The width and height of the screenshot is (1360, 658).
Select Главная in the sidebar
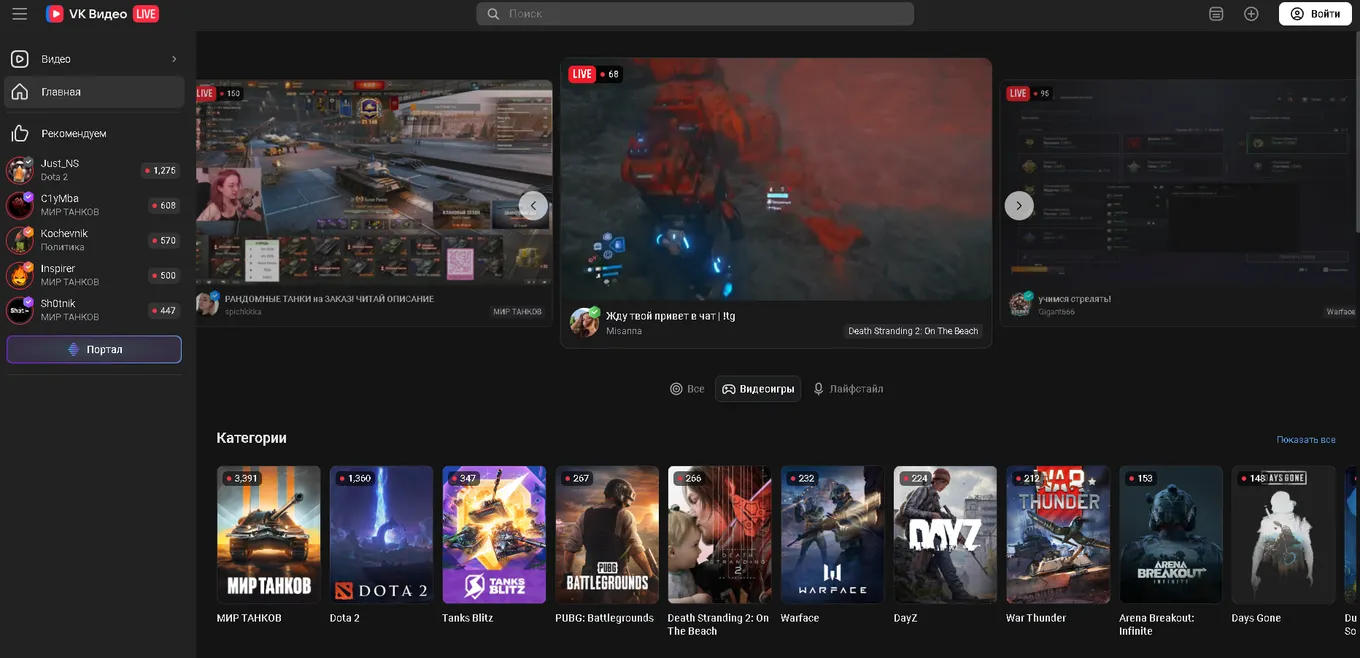94,92
